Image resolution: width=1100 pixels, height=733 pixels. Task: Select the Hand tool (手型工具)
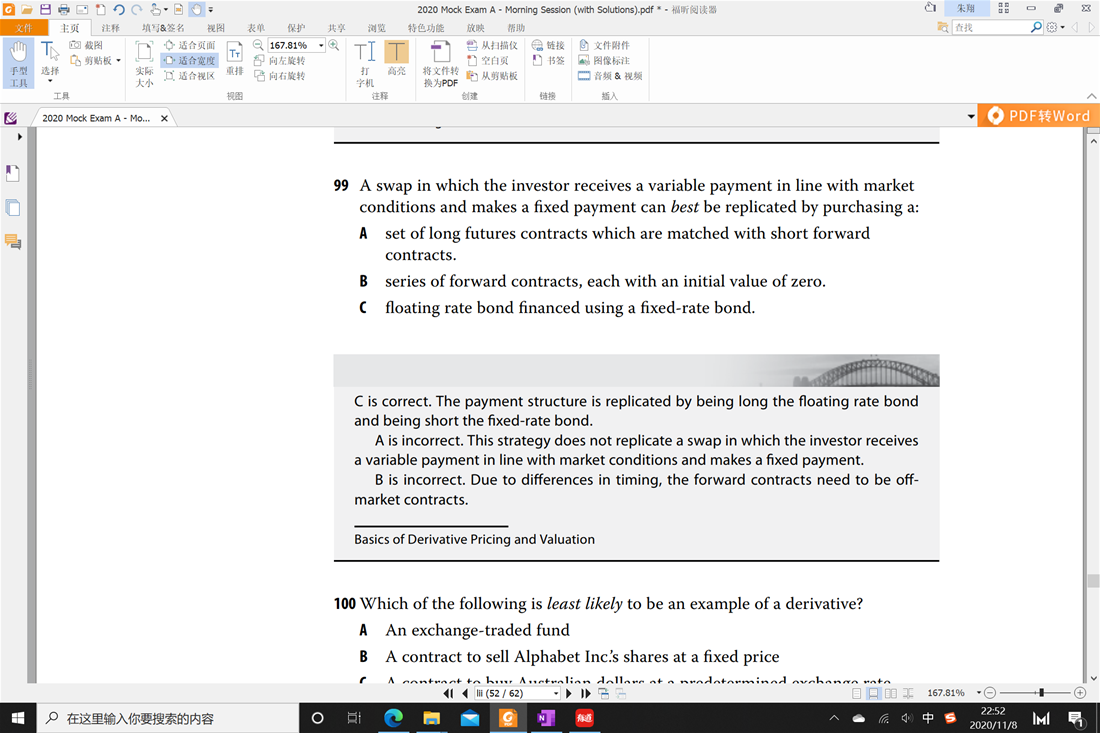pos(18,64)
